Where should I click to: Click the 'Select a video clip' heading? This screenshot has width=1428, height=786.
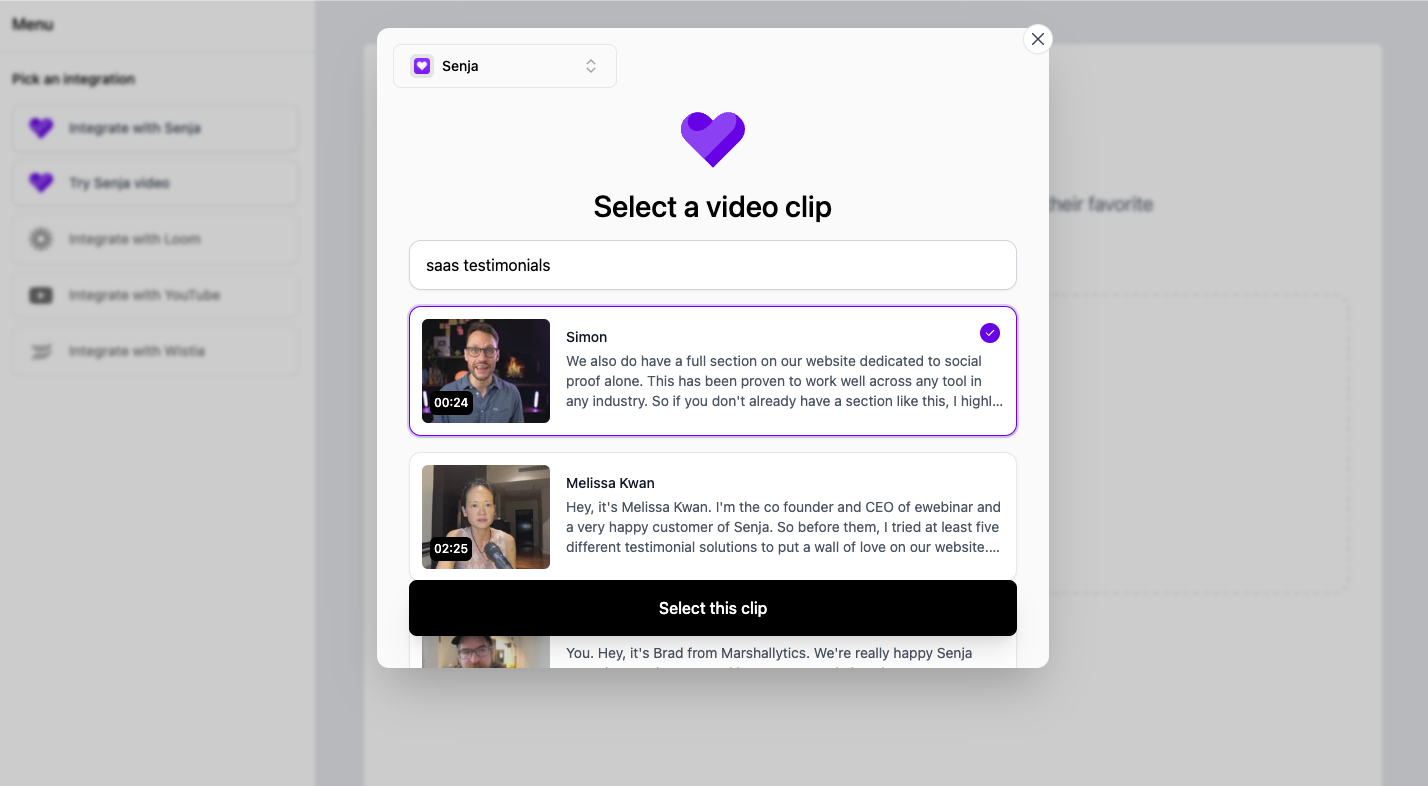(x=713, y=207)
